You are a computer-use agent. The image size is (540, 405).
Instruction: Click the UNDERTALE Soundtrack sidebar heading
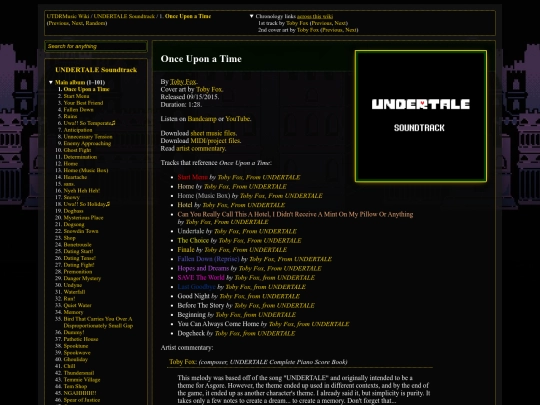click(x=96, y=70)
